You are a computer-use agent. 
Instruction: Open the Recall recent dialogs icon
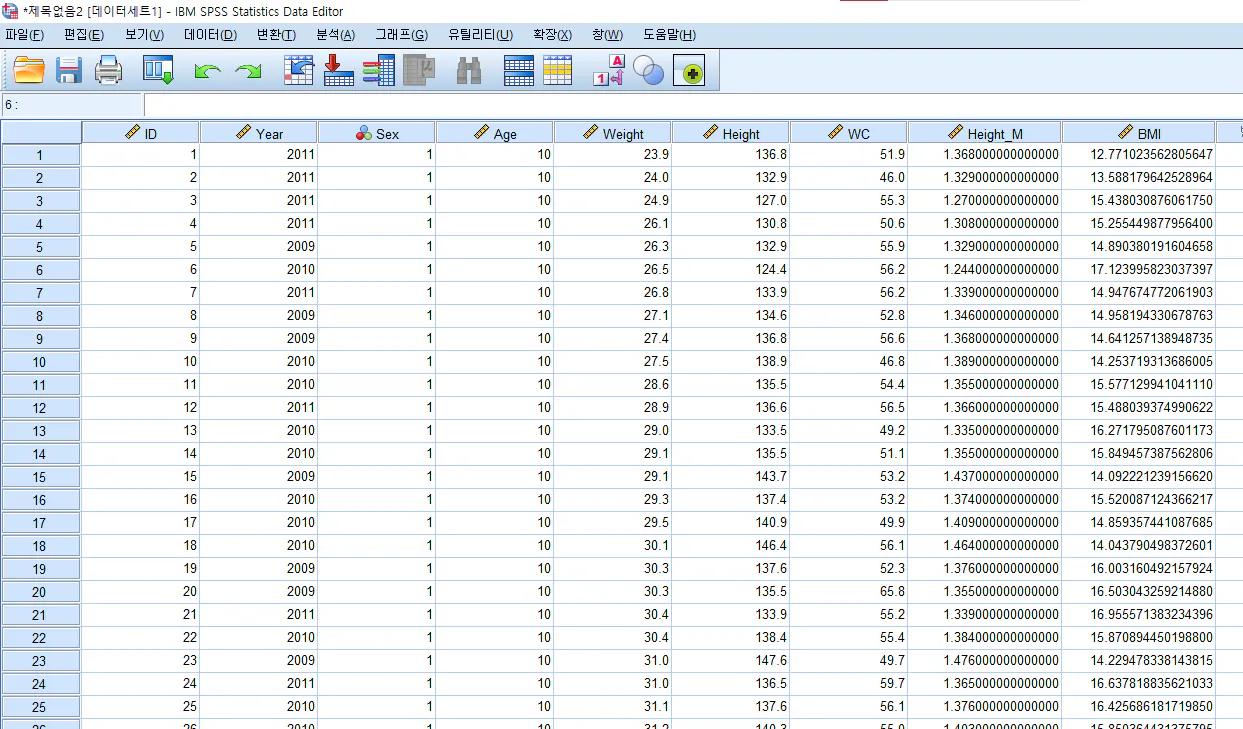(x=158, y=70)
